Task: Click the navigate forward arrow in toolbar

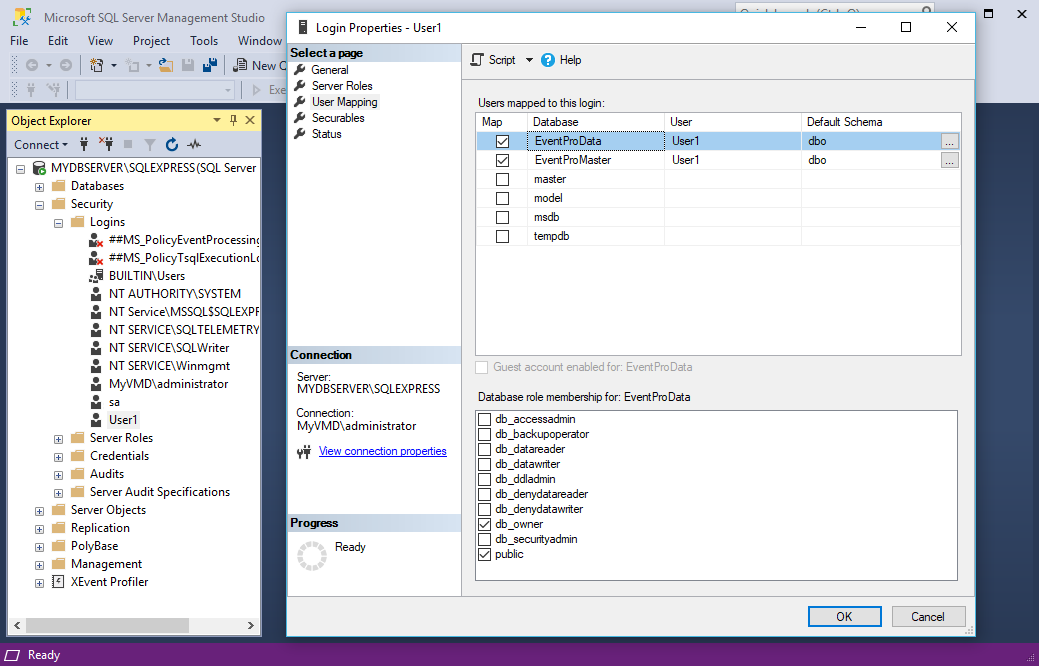Action: (x=66, y=65)
